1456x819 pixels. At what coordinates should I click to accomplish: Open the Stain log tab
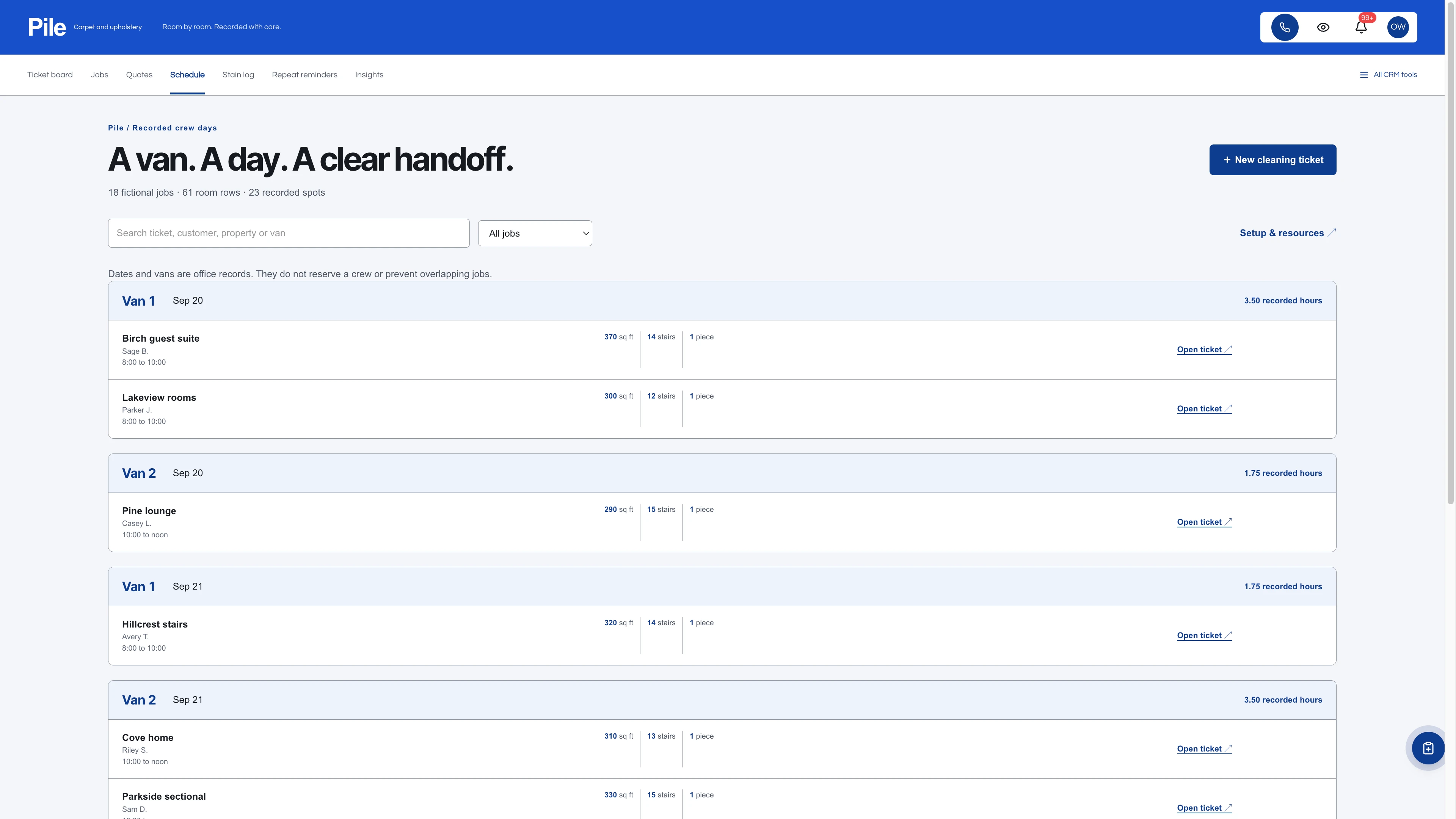[238, 75]
